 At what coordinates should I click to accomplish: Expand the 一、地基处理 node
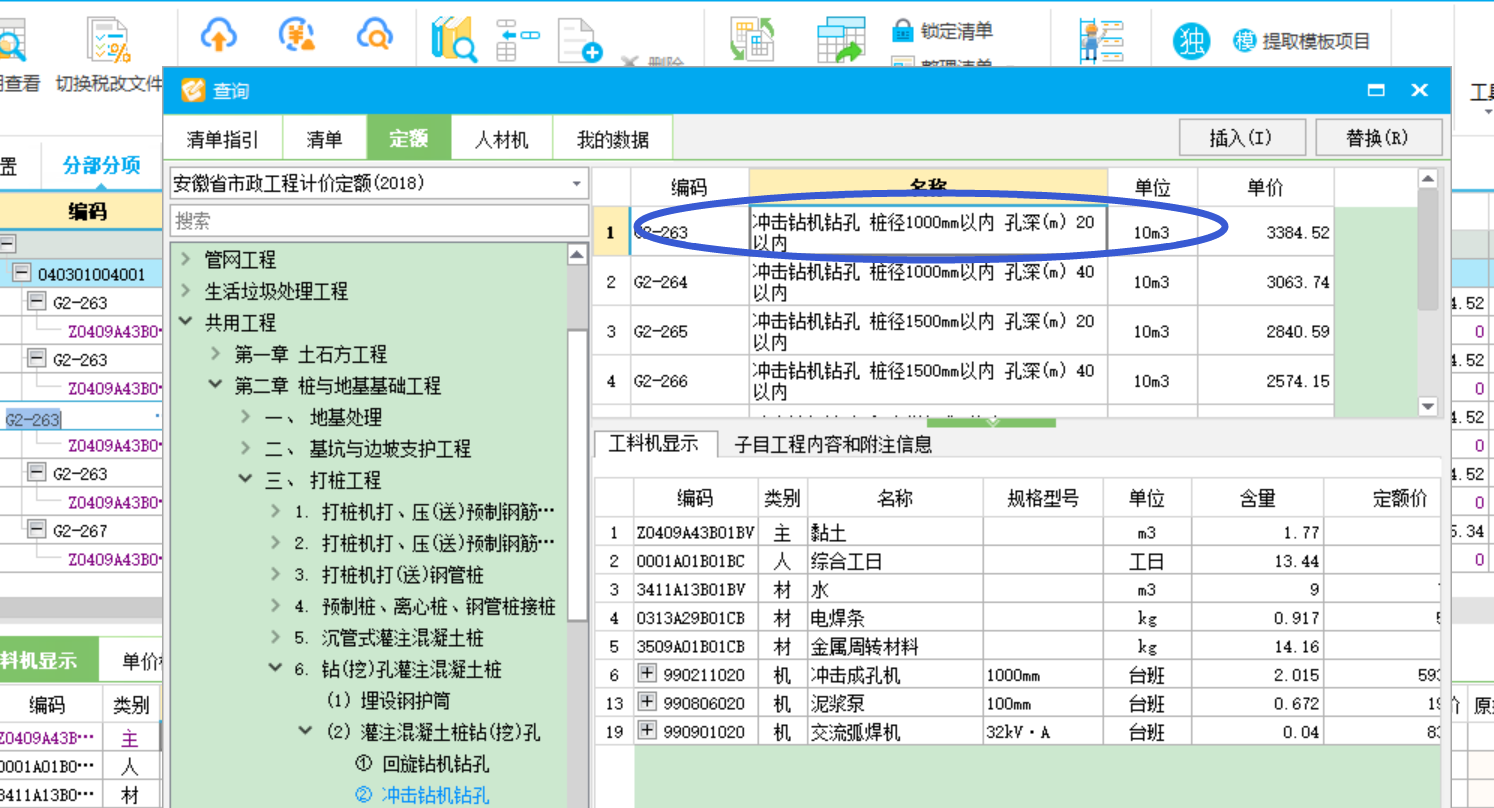click(x=246, y=417)
